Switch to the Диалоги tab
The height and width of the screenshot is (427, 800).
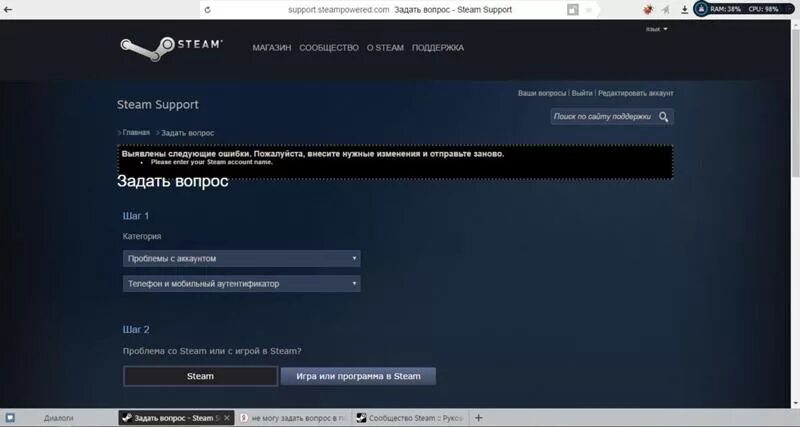[59, 418]
